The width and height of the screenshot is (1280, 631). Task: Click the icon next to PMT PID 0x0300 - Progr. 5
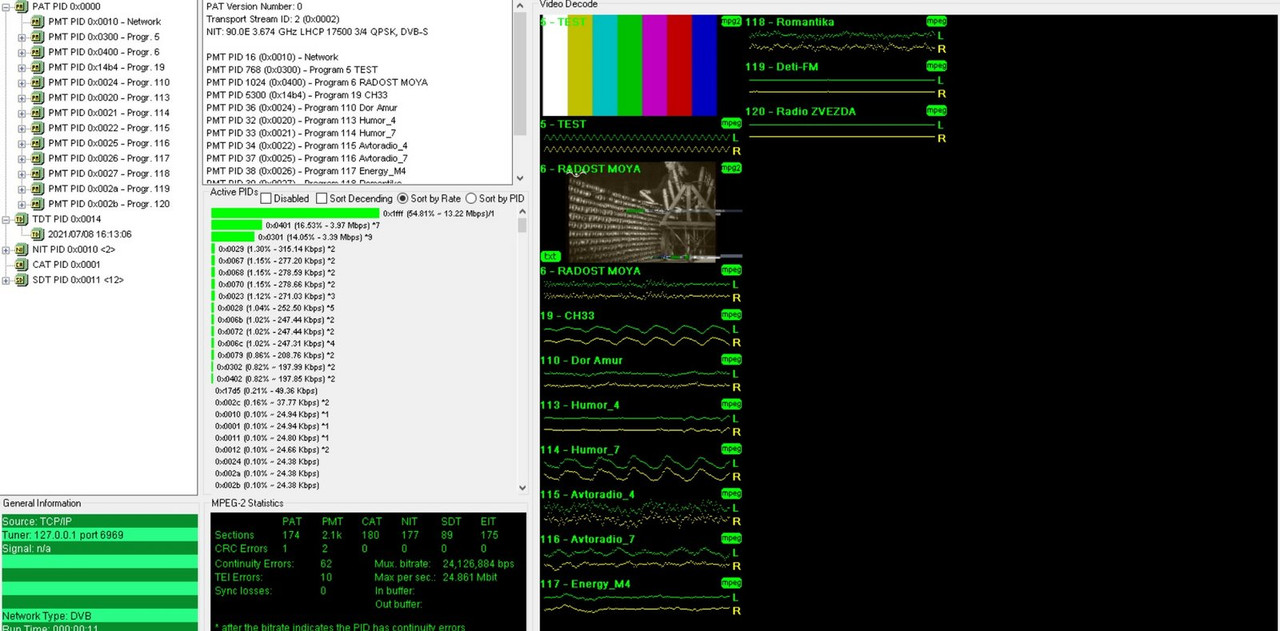38,37
